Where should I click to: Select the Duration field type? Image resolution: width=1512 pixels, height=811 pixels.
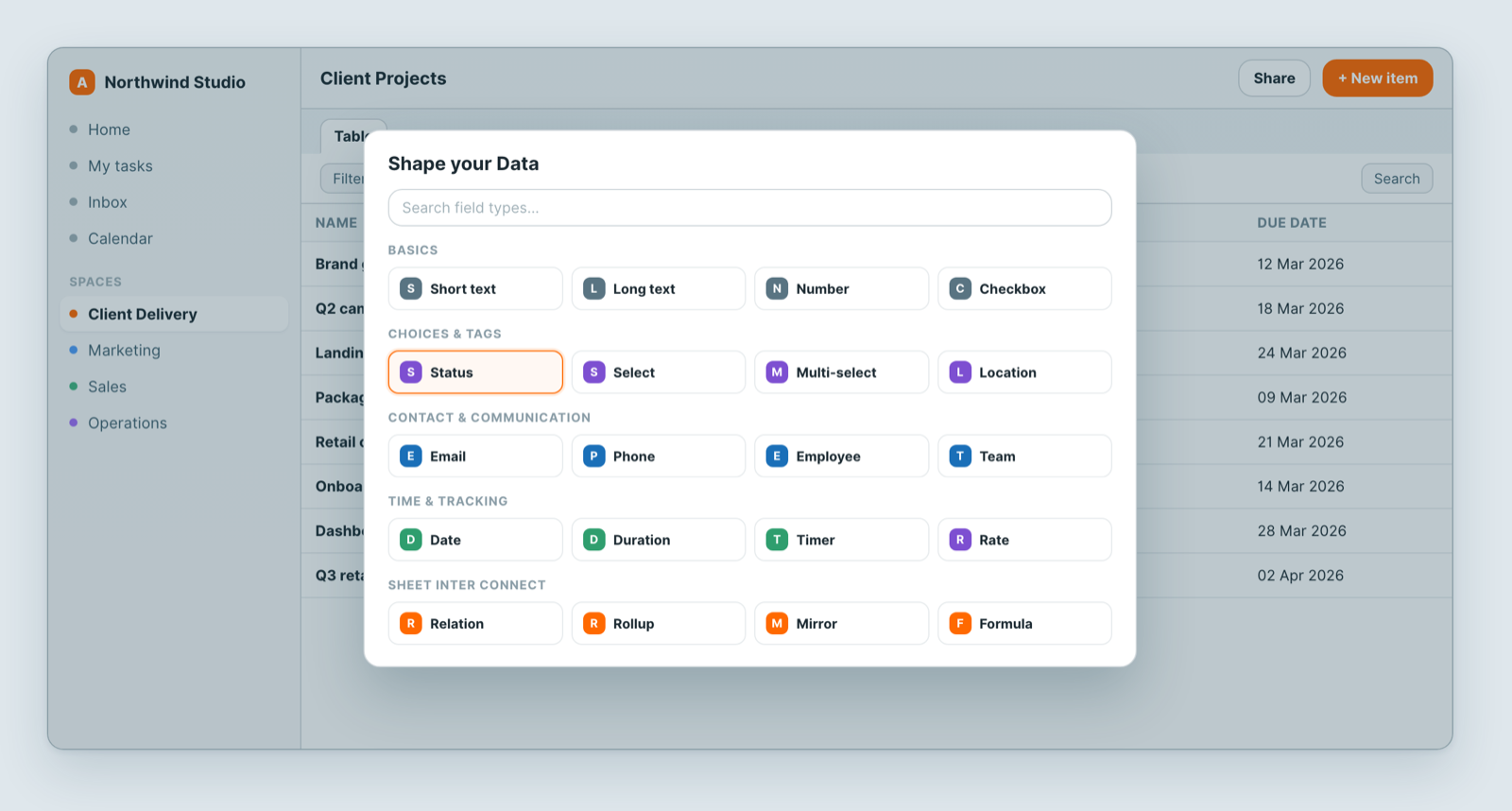pyautogui.click(x=658, y=540)
